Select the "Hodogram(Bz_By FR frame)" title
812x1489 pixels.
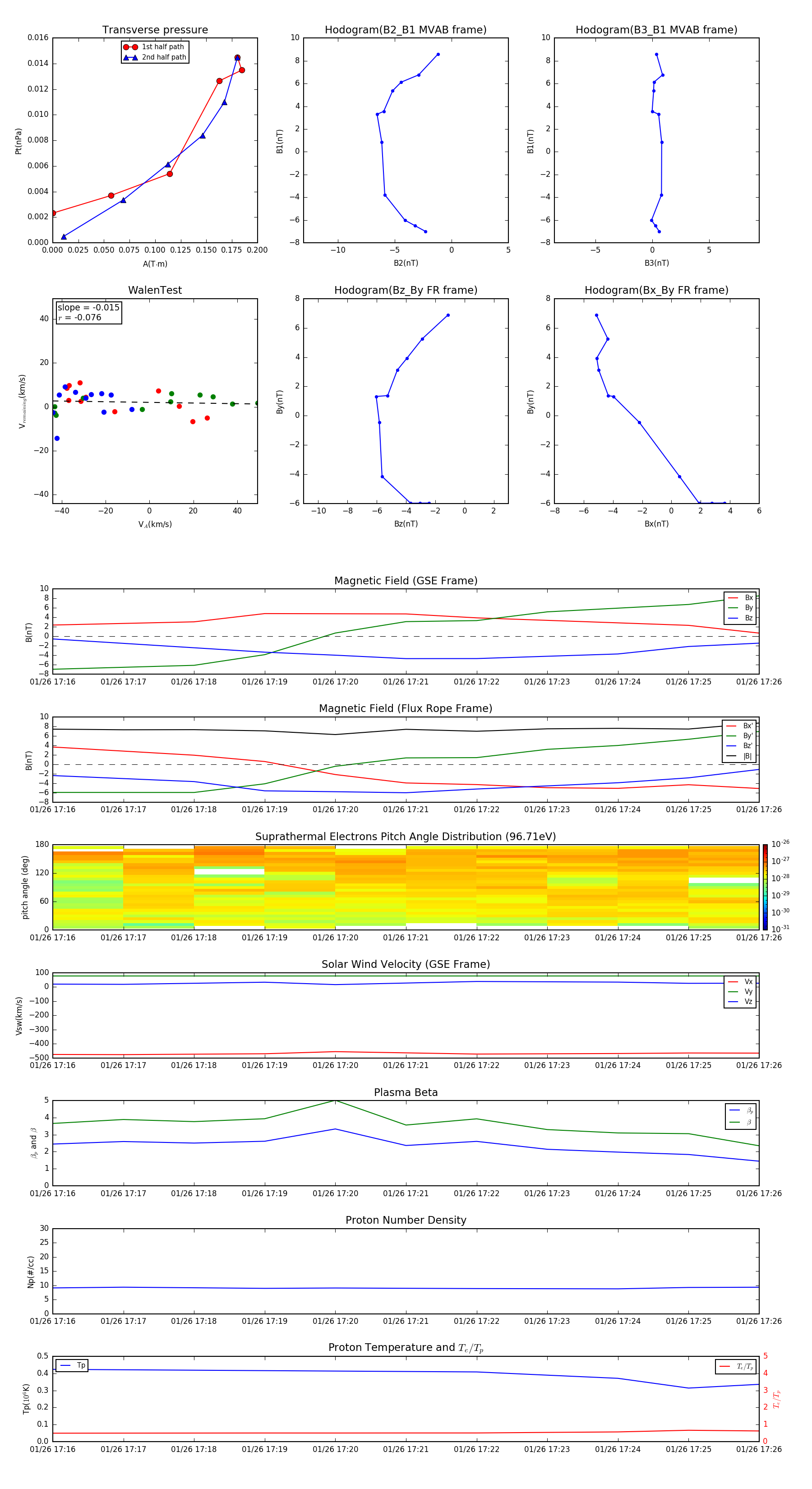point(406,290)
